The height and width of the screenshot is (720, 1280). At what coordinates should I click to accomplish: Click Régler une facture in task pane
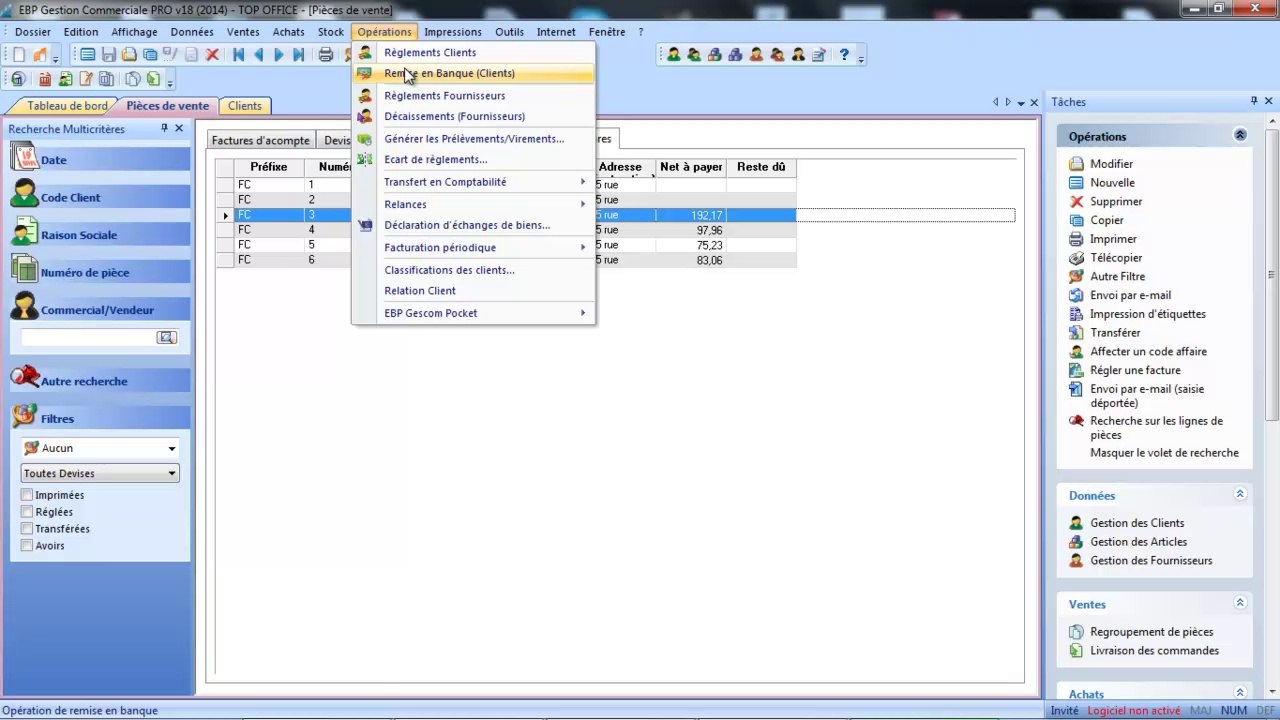click(x=1135, y=370)
